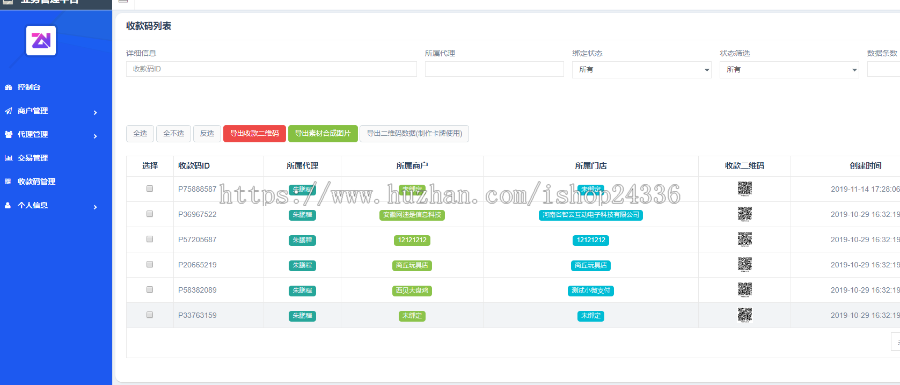
Task: Click the 2019-11-14 17:26 timestamp
Action: pyautogui.click(x=865, y=189)
